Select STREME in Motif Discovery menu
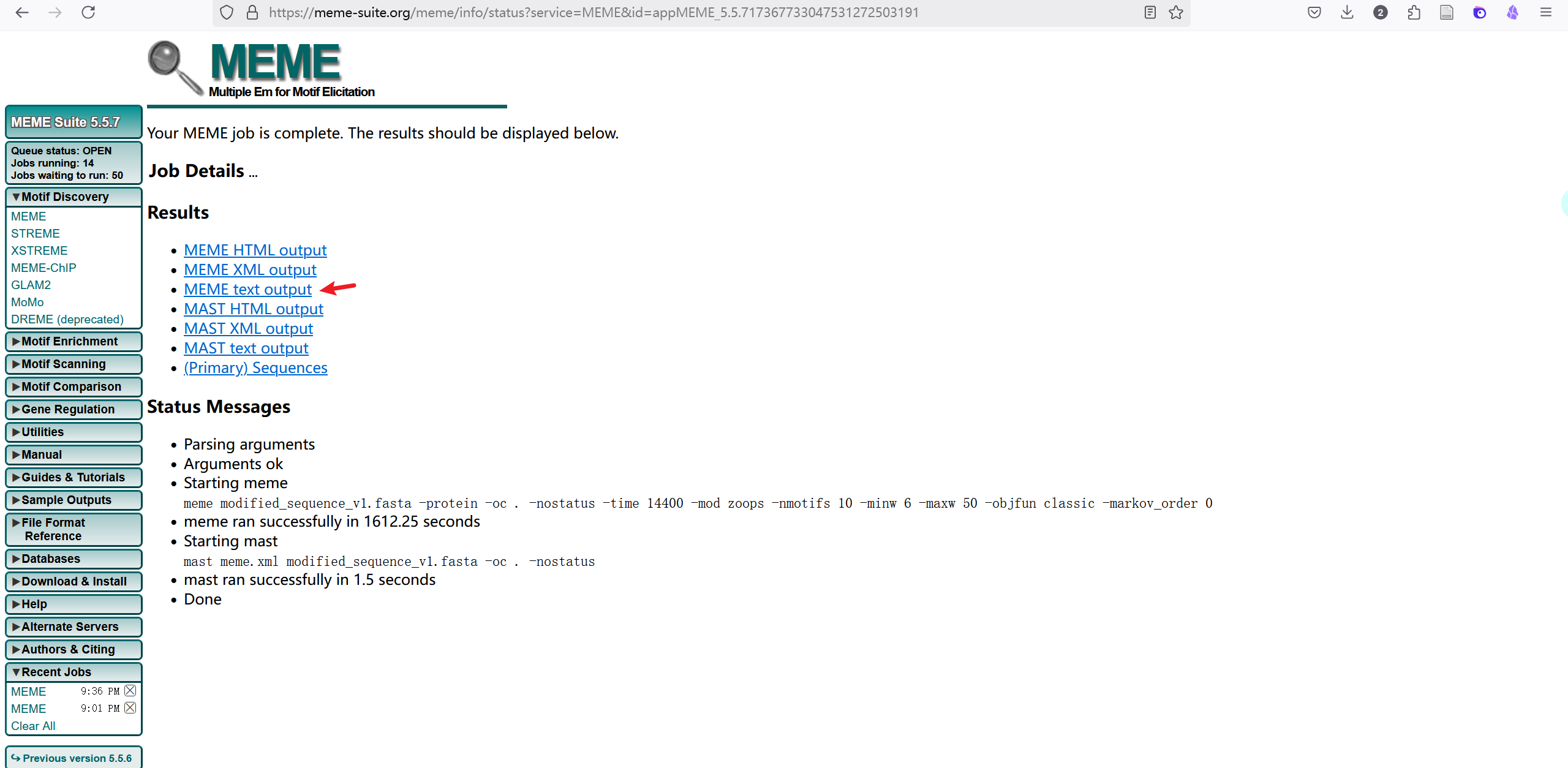Viewport: 1568px width, 768px height. pos(36,233)
